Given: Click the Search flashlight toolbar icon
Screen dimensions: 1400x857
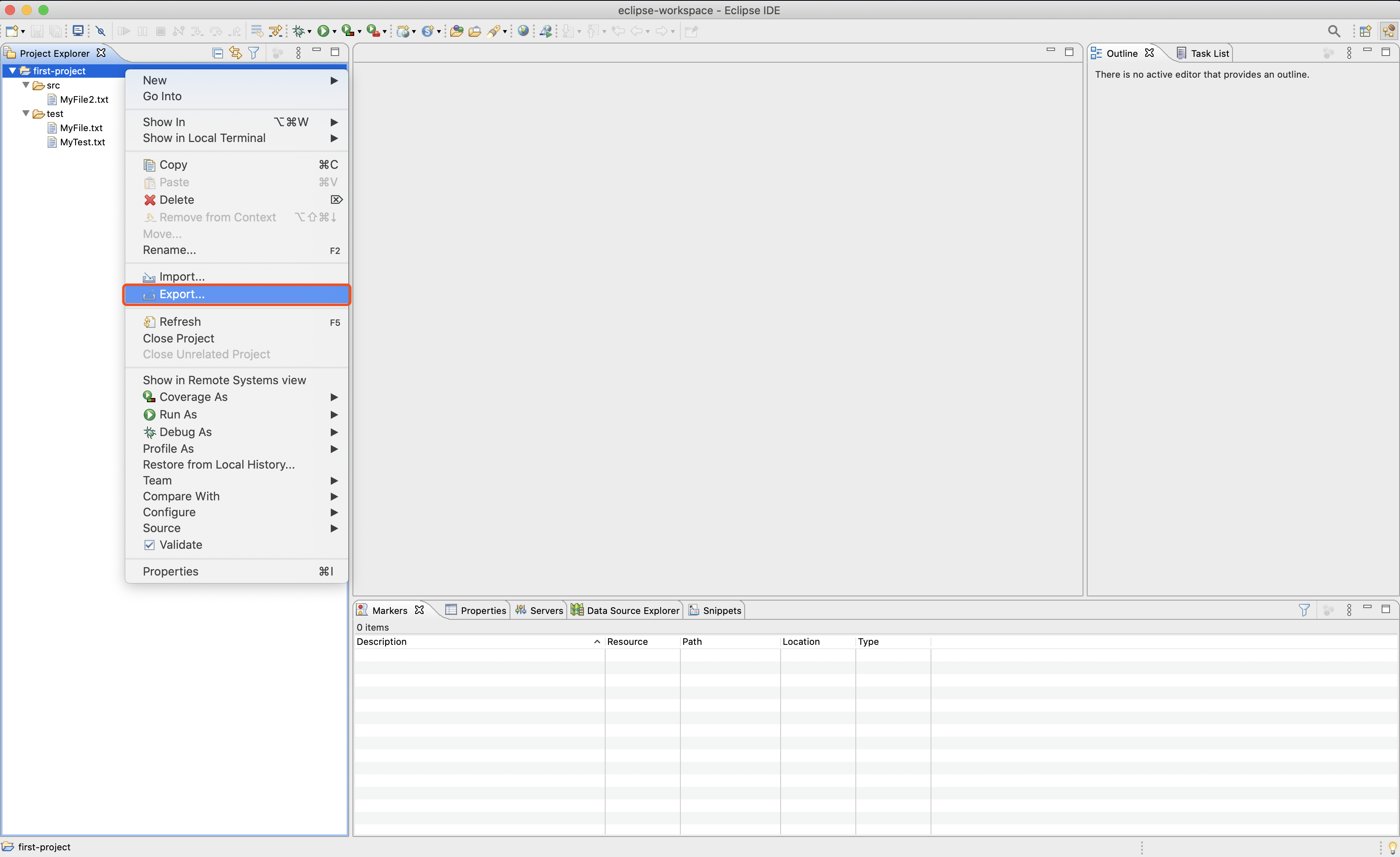Looking at the screenshot, I should 494,31.
